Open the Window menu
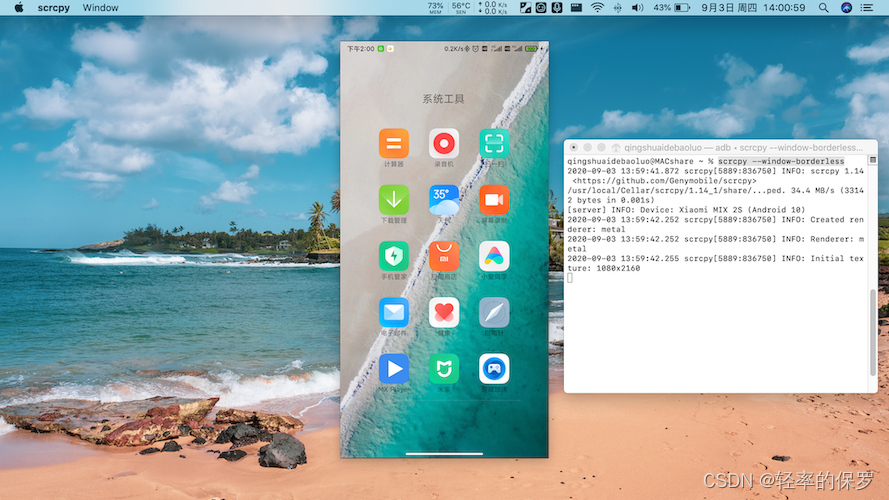The image size is (889, 500). (x=100, y=8)
